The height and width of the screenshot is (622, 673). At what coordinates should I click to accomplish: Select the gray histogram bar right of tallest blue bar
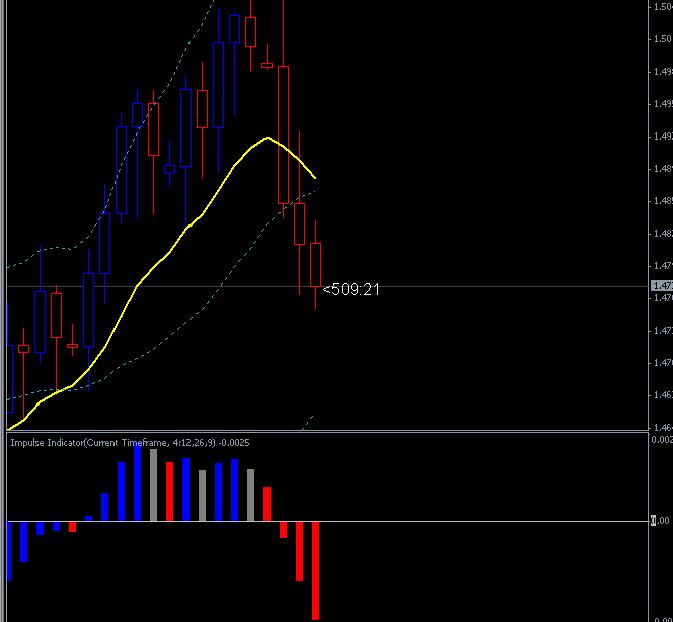point(153,485)
